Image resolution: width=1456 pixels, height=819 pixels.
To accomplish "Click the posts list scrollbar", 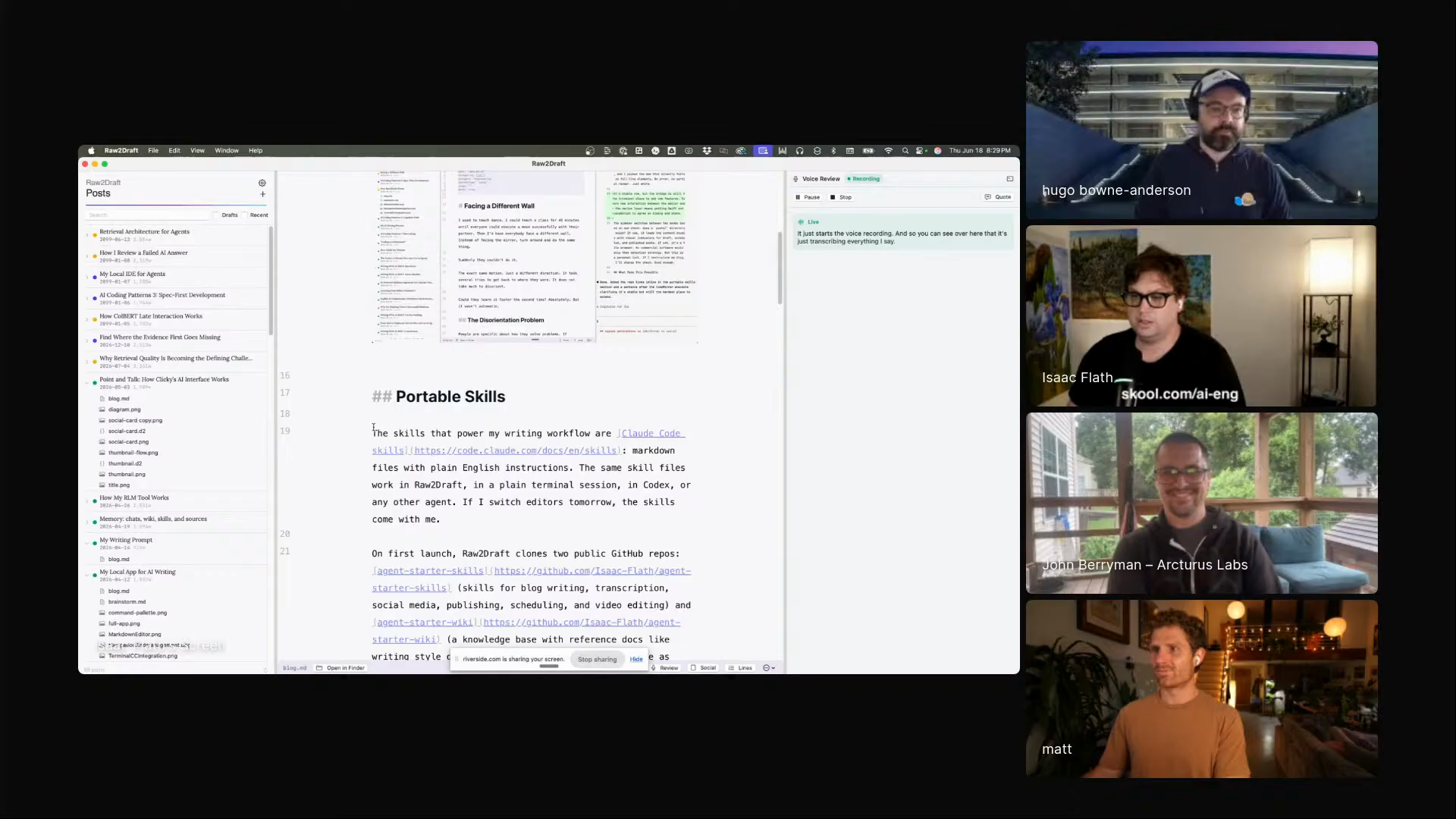I will [271, 281].
